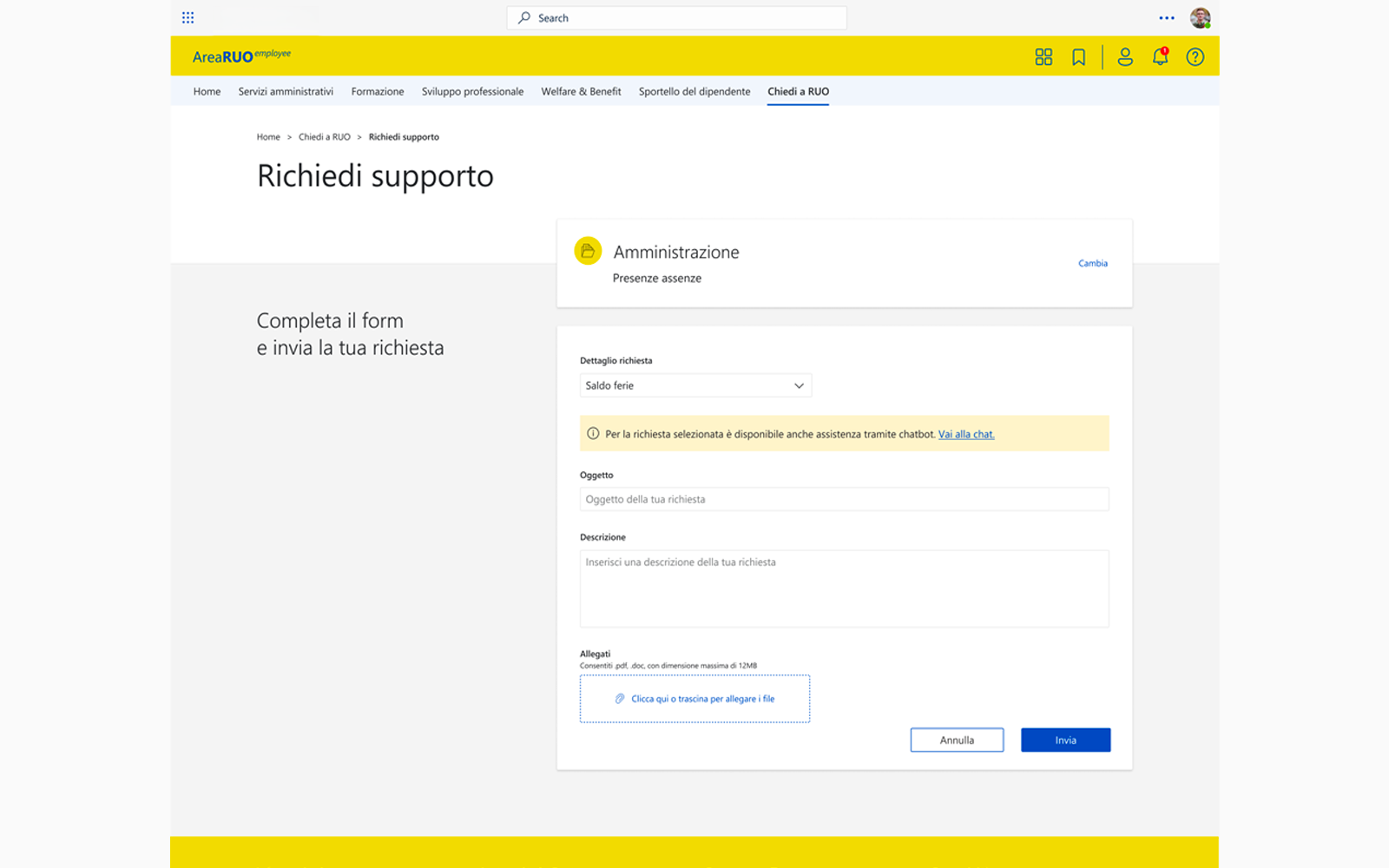Open the user profile avatar

pyautogui.click(x=1201, y=17)
